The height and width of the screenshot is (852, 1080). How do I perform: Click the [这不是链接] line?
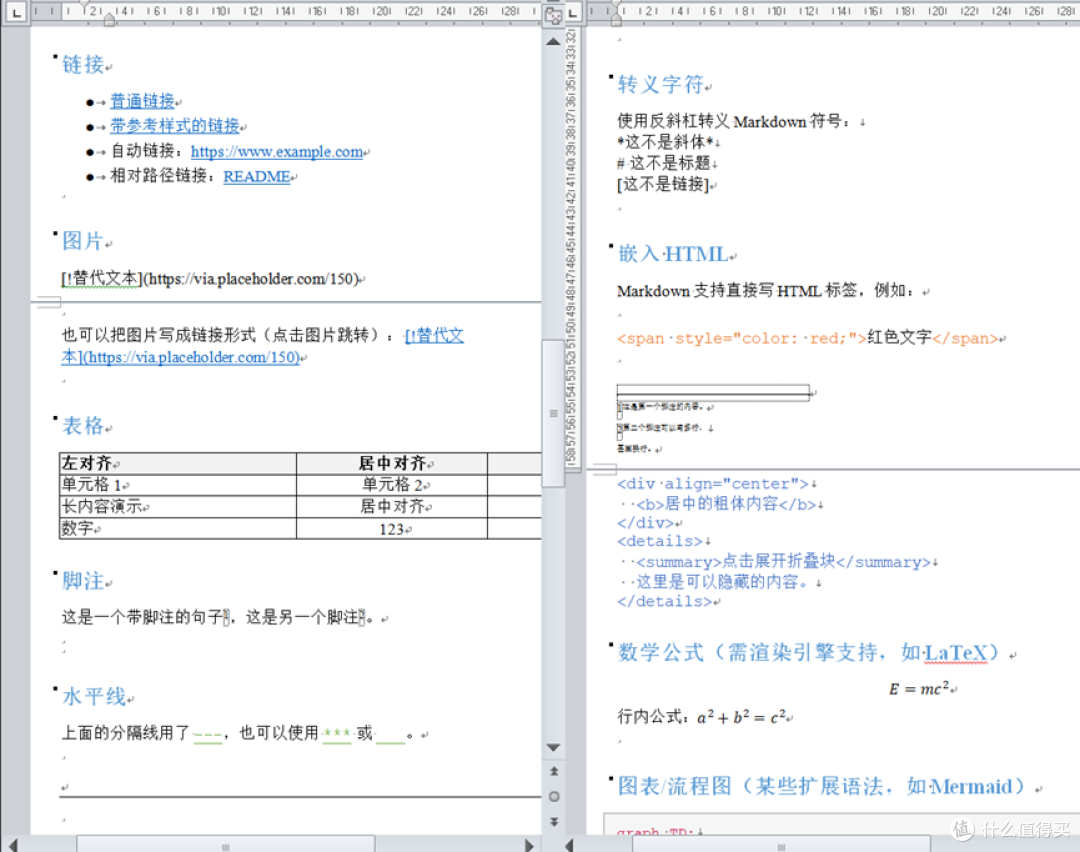(x=663, y=185)
